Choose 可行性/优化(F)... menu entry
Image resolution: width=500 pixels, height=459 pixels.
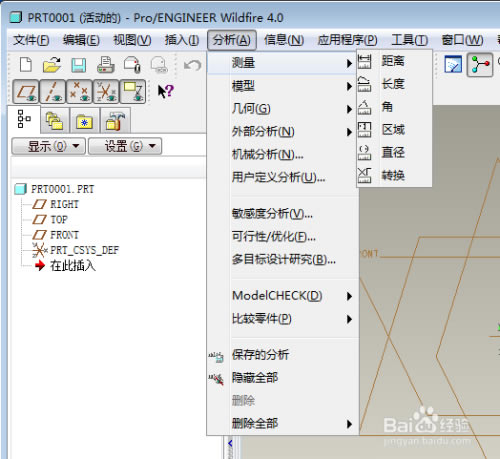tap(282, 236)
